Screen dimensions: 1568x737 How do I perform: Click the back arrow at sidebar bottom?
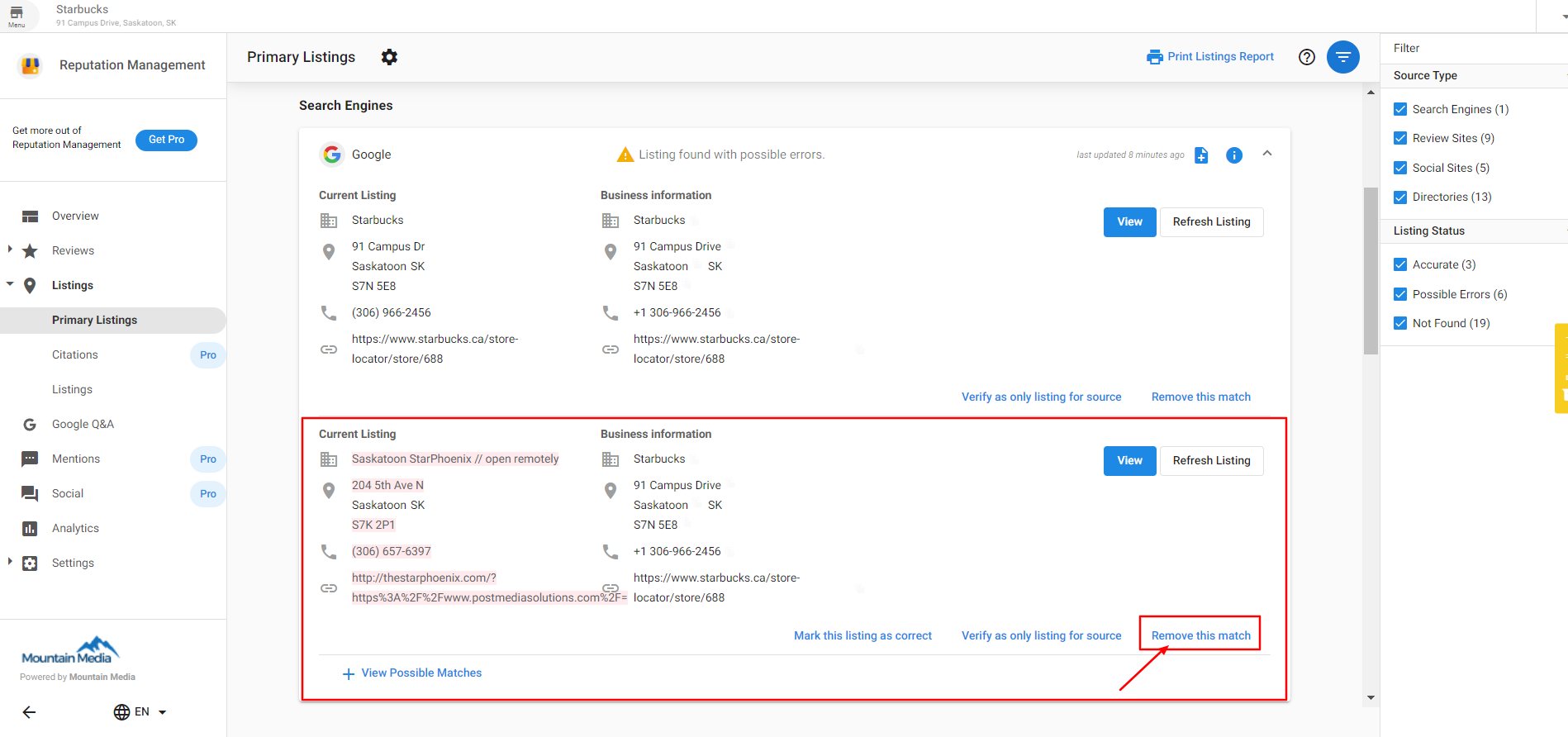[30, 712]
